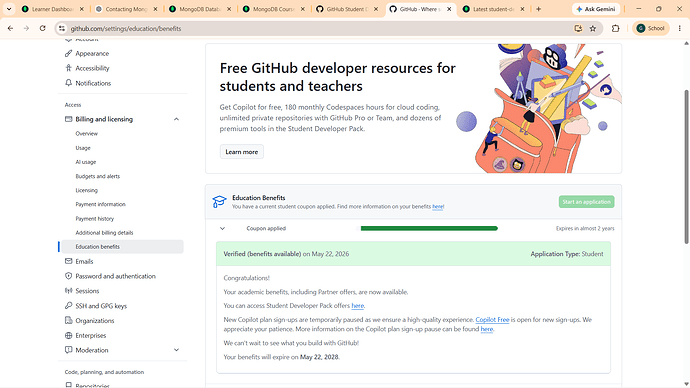This screenshot has height=388, width=690.
Task: Open the Usage billing page
Action: (x=83, y=148)
